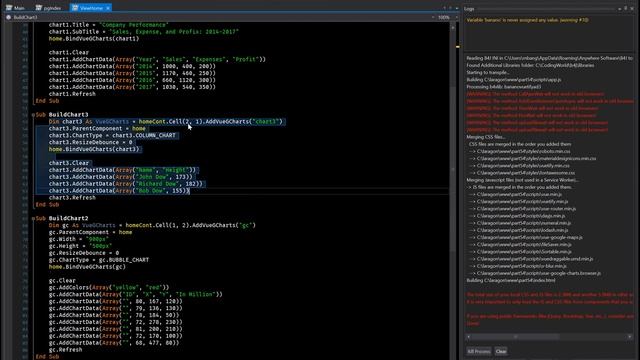The height and width of the screenshot is (360, 640).
Task: Click the Logs scrollbar left arrow
Action: click(469, 337)
